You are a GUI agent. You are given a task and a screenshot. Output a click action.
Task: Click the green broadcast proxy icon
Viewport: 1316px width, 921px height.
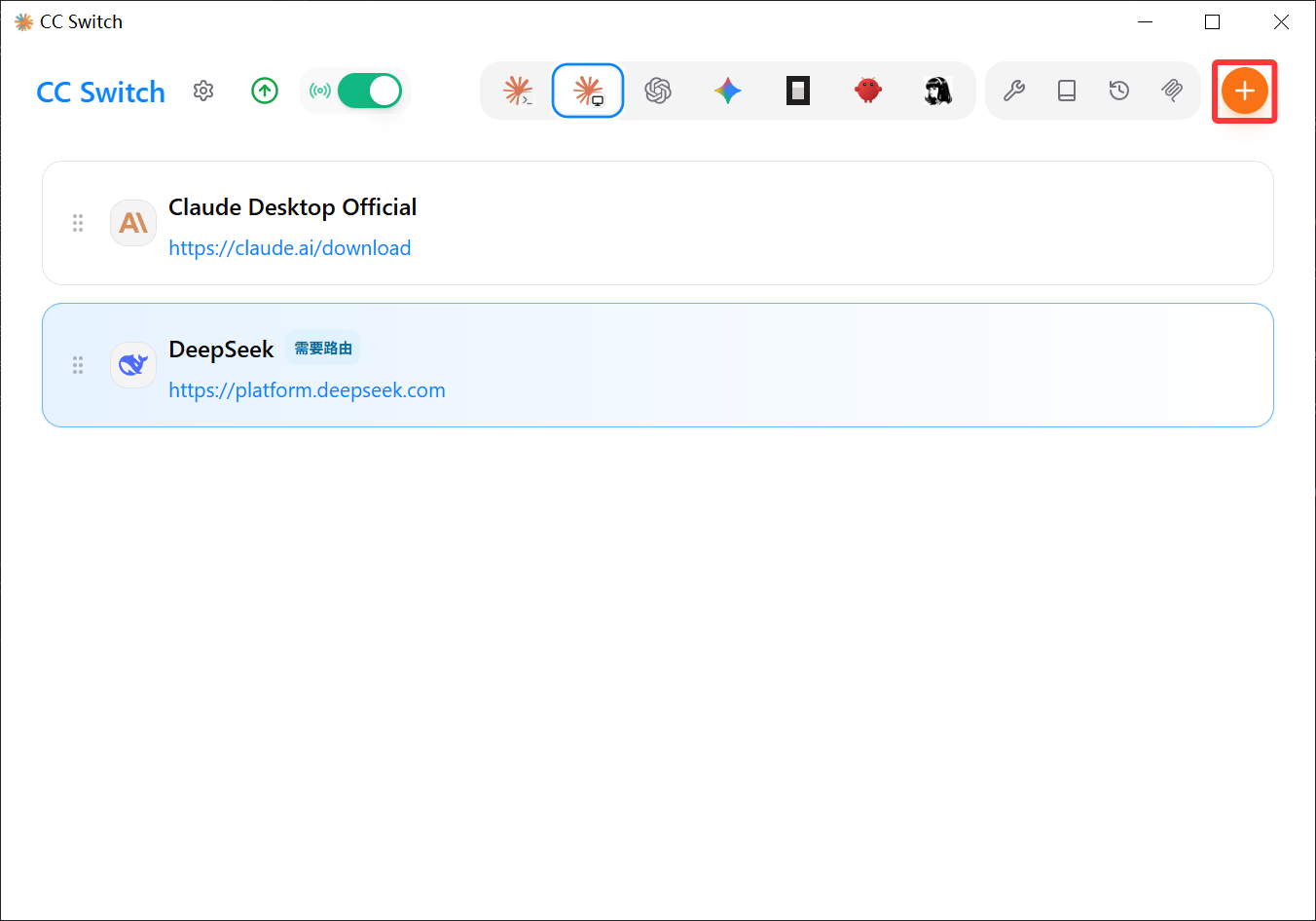click(x=320, y=91)
